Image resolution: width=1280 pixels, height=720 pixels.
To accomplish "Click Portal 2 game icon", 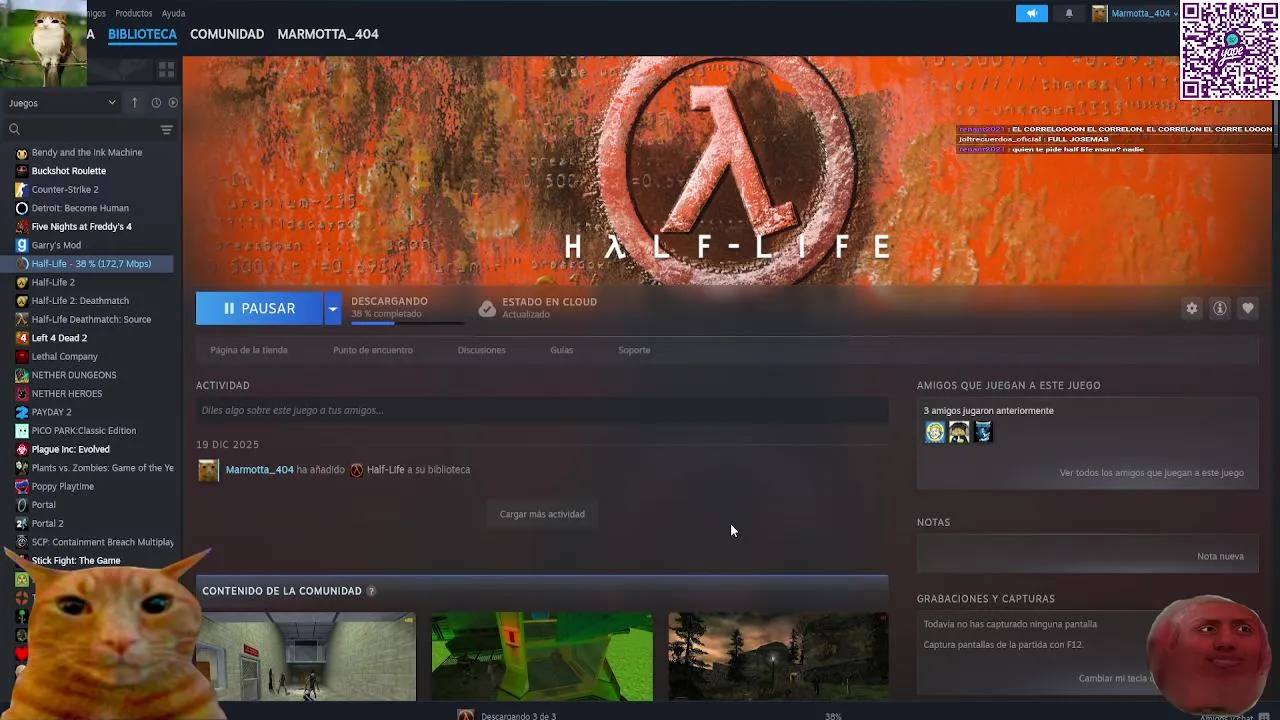I will click(22, 523).
